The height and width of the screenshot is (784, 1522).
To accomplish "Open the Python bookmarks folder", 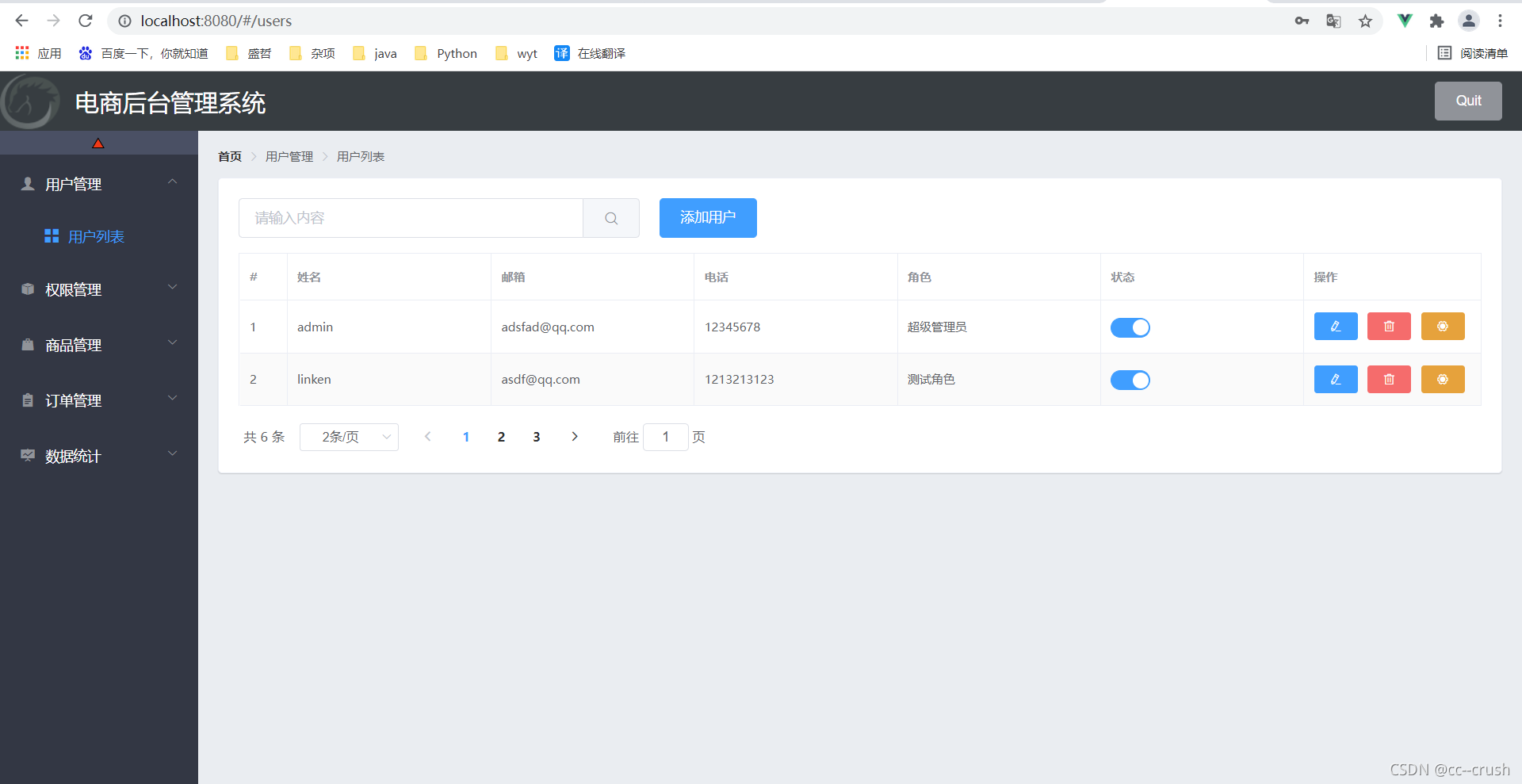I will 446,53.
